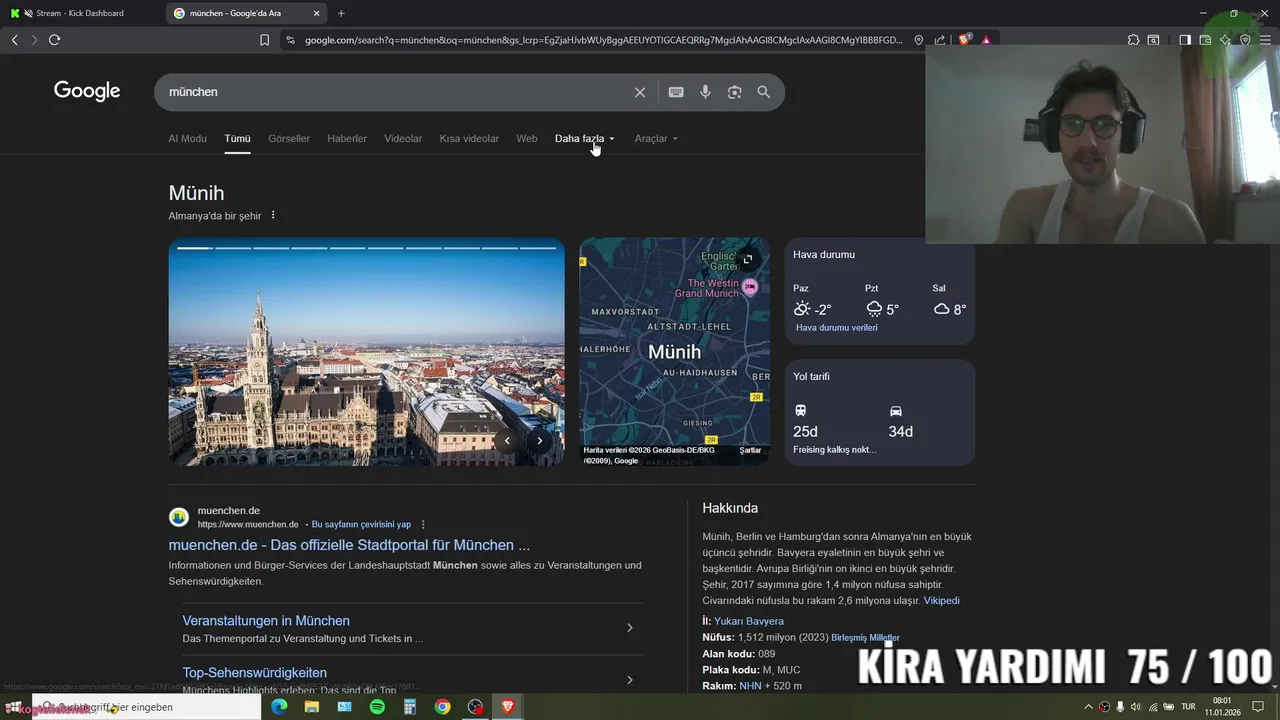The width and height of the screenshot is (1280, 720).
Task: Go to the Videolar tab
Action: click(x=403, y=139)
